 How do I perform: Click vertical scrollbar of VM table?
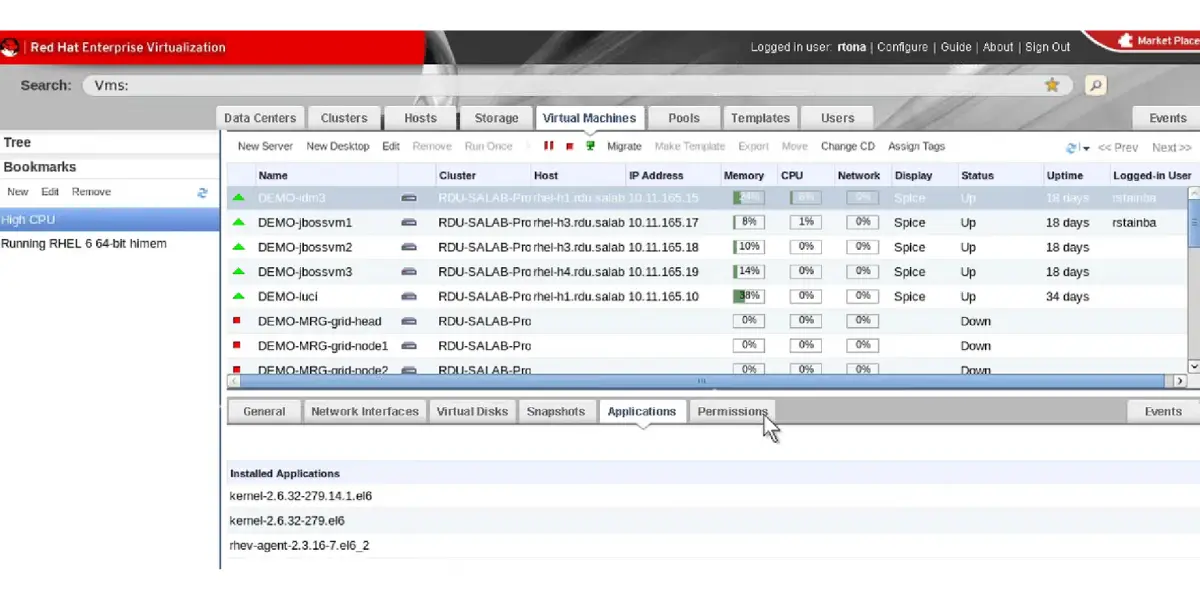[x=1193, y=280]
